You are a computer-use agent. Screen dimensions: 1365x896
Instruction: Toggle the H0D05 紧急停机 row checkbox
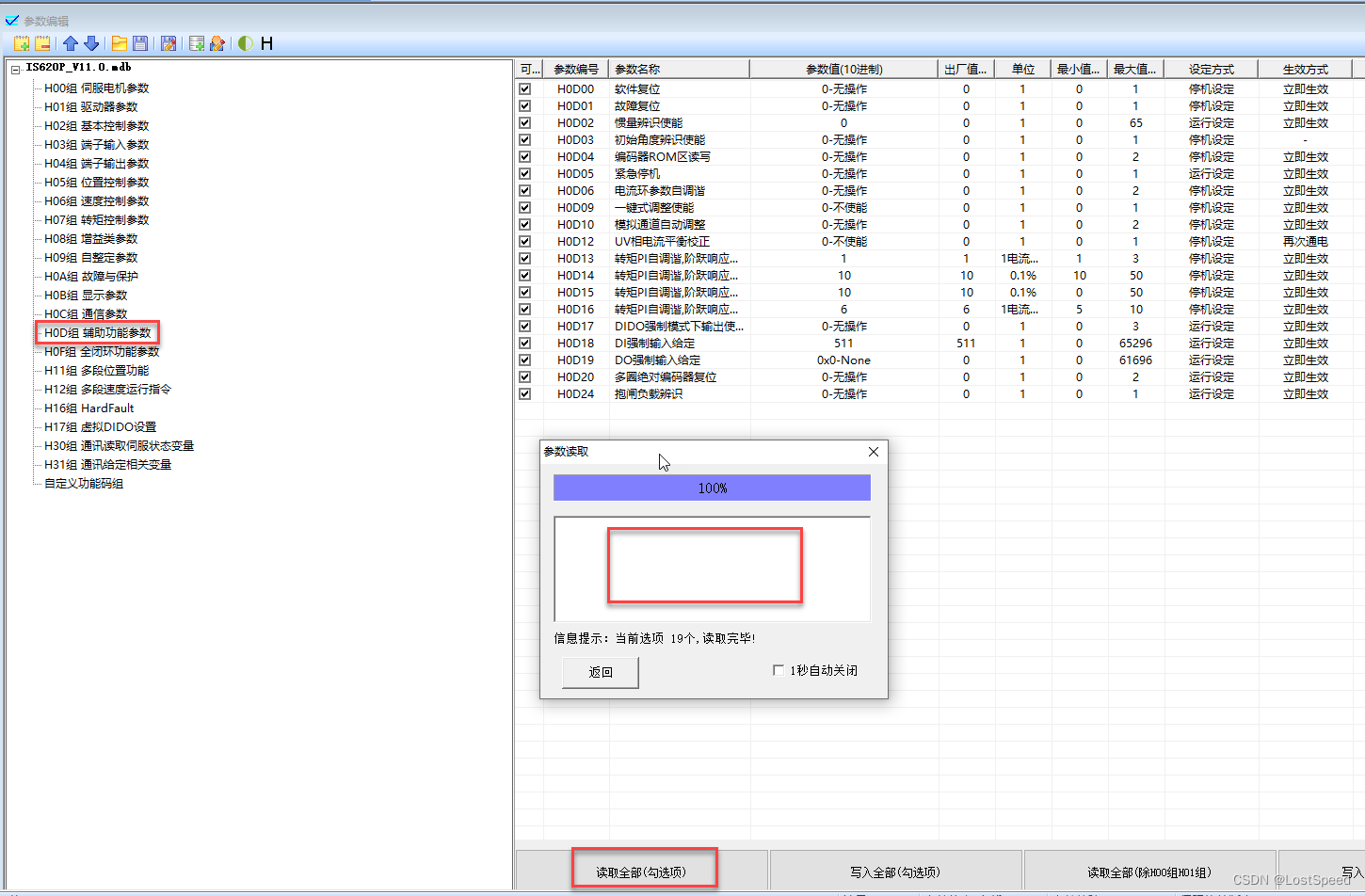525,174
